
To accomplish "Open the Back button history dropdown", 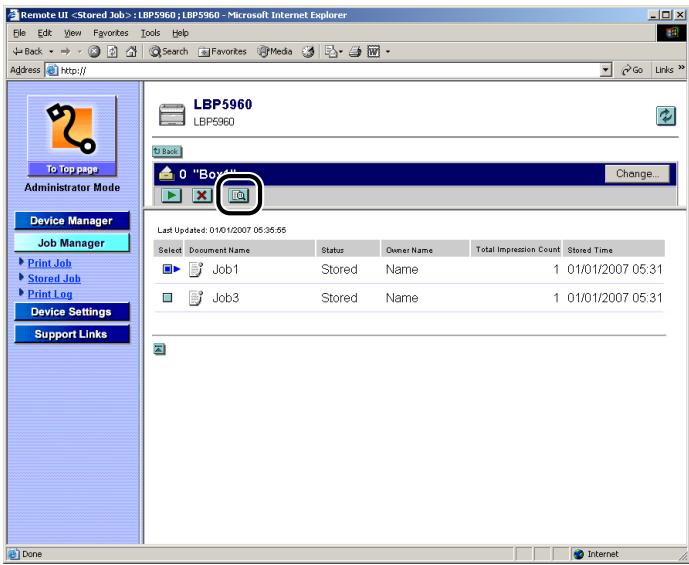I will tap(51, 51).
